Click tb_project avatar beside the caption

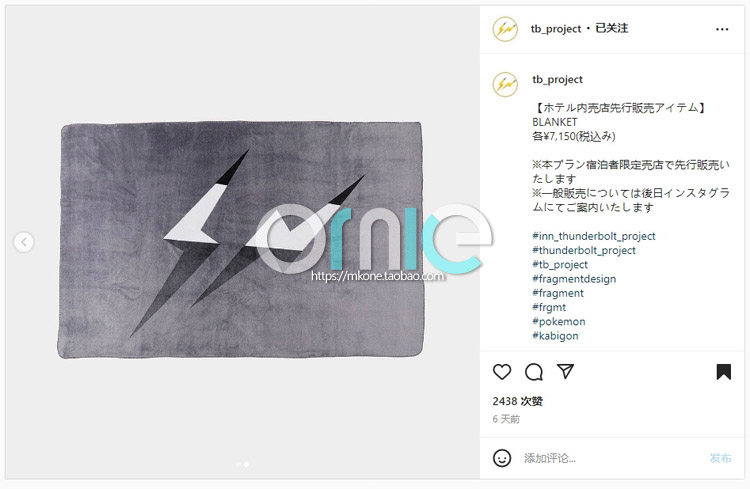pyautogui.click(x=505, y=84)
